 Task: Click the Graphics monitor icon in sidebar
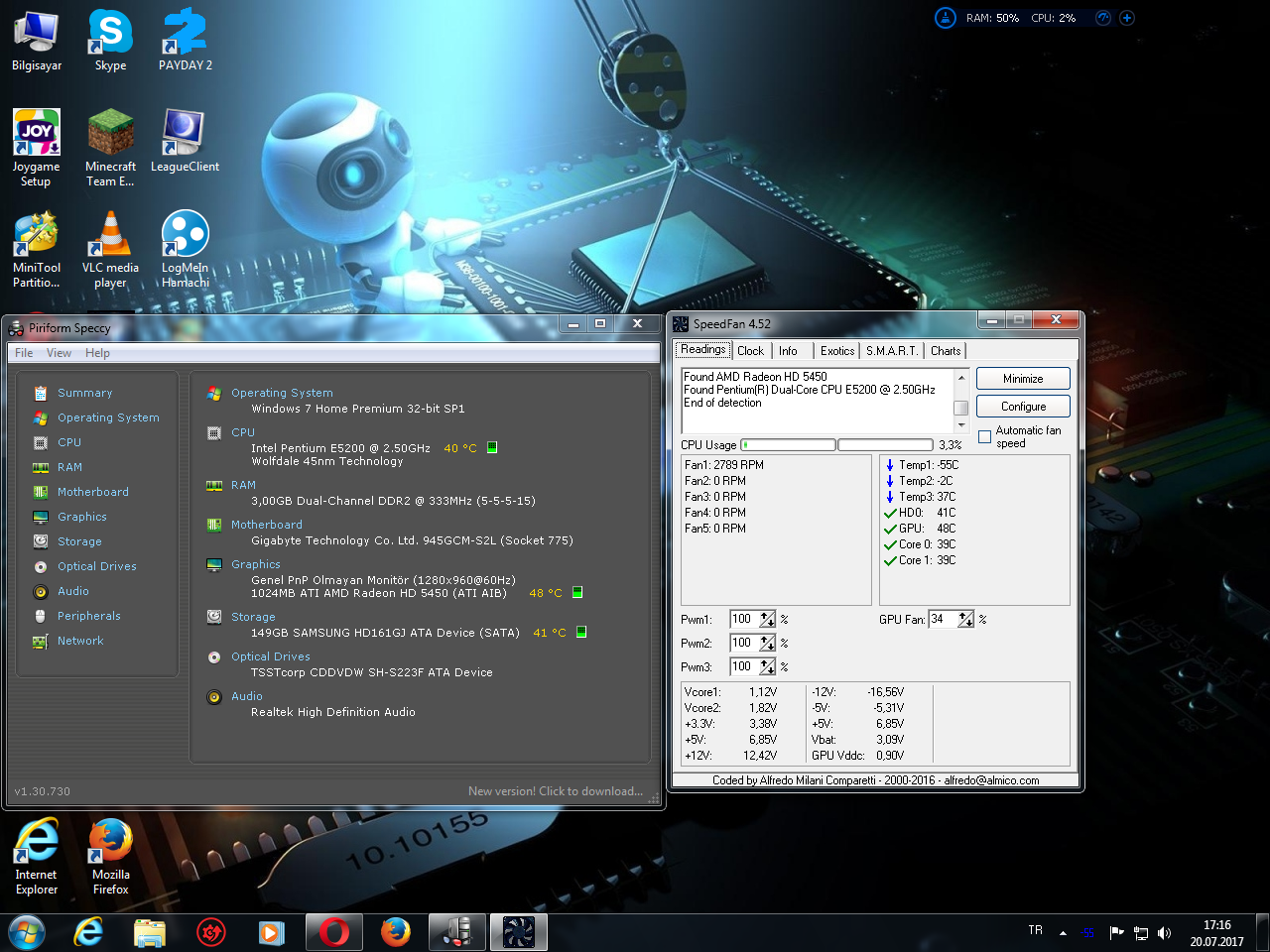[41, 517]
